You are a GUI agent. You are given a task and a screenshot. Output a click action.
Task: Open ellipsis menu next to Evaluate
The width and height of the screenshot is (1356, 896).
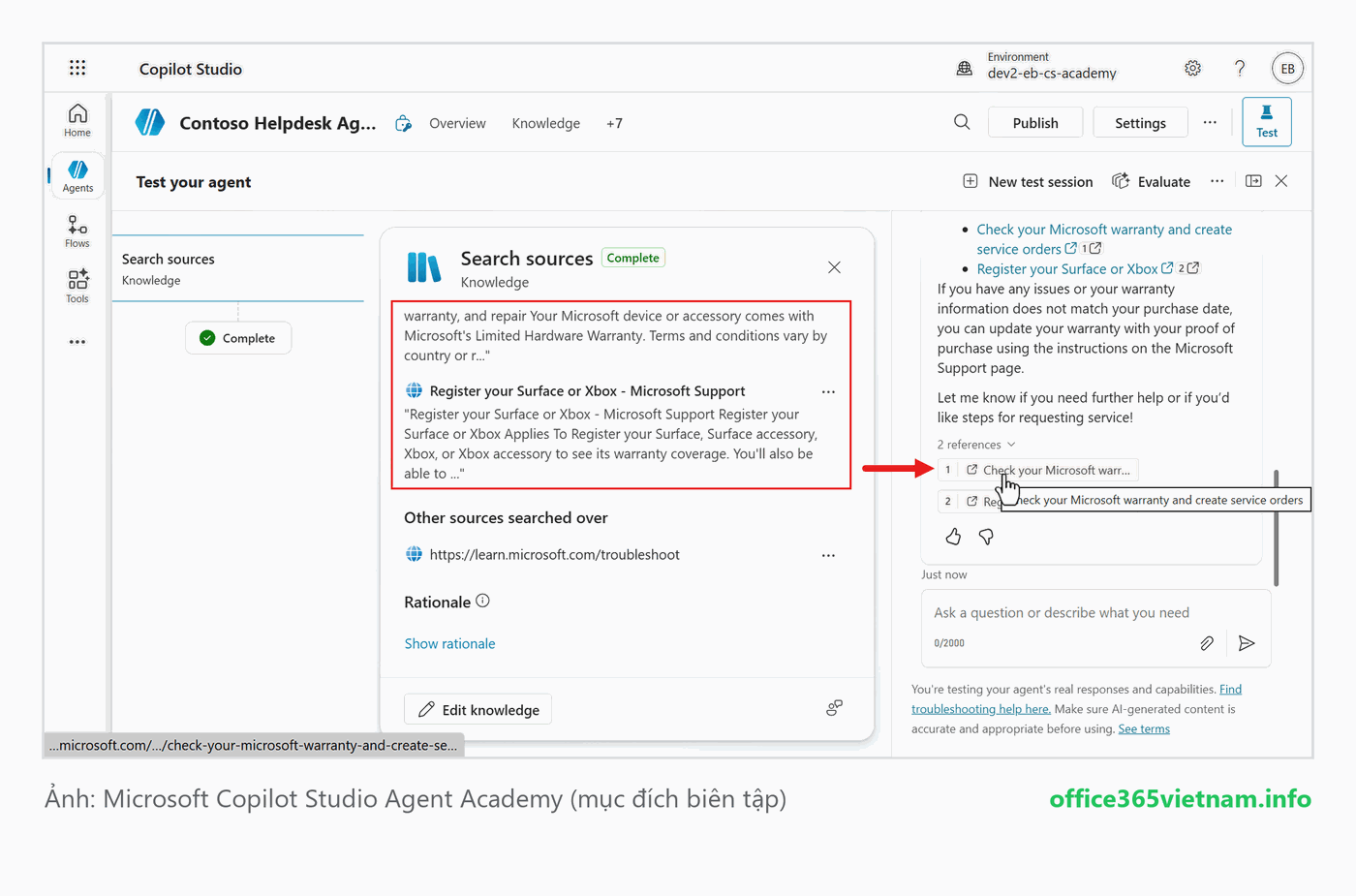[1217, 181]
